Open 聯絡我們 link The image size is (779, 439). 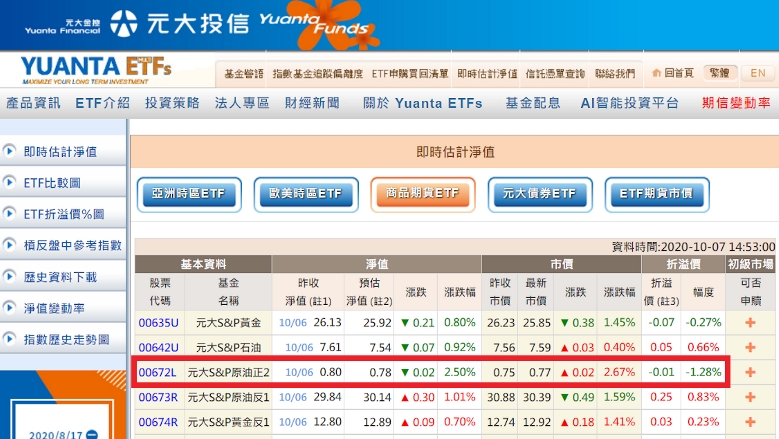coord(615,73)
